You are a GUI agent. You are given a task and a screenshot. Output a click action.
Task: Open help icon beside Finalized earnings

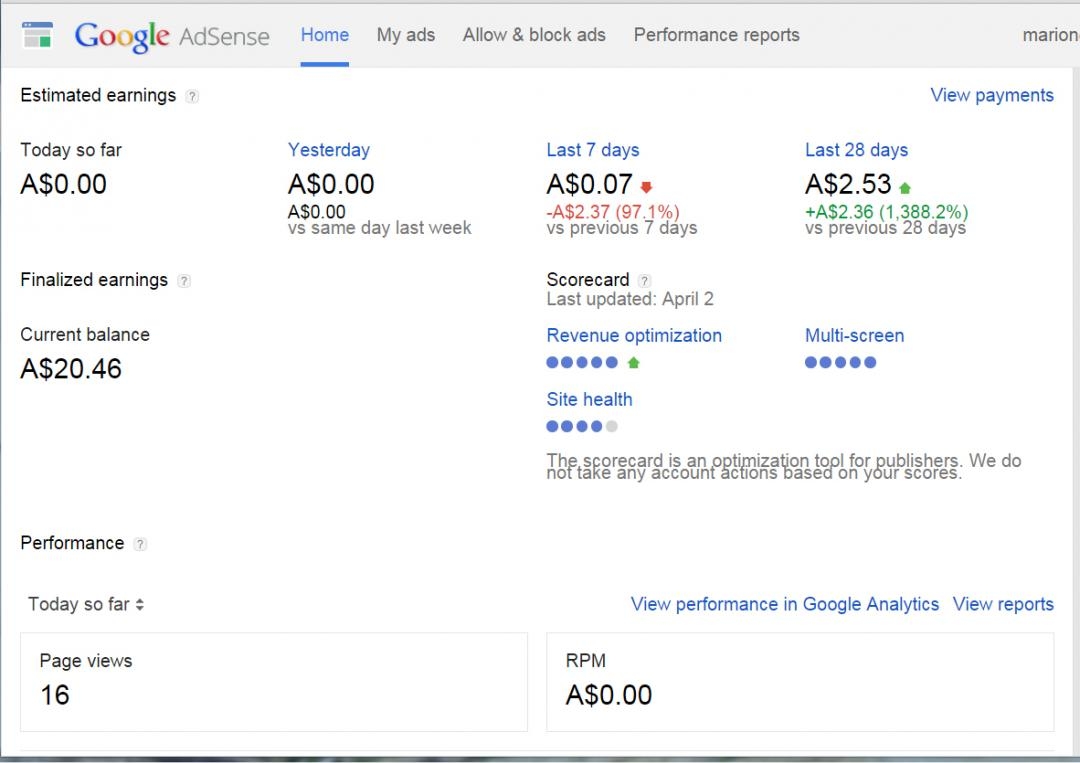coord(184,281)
